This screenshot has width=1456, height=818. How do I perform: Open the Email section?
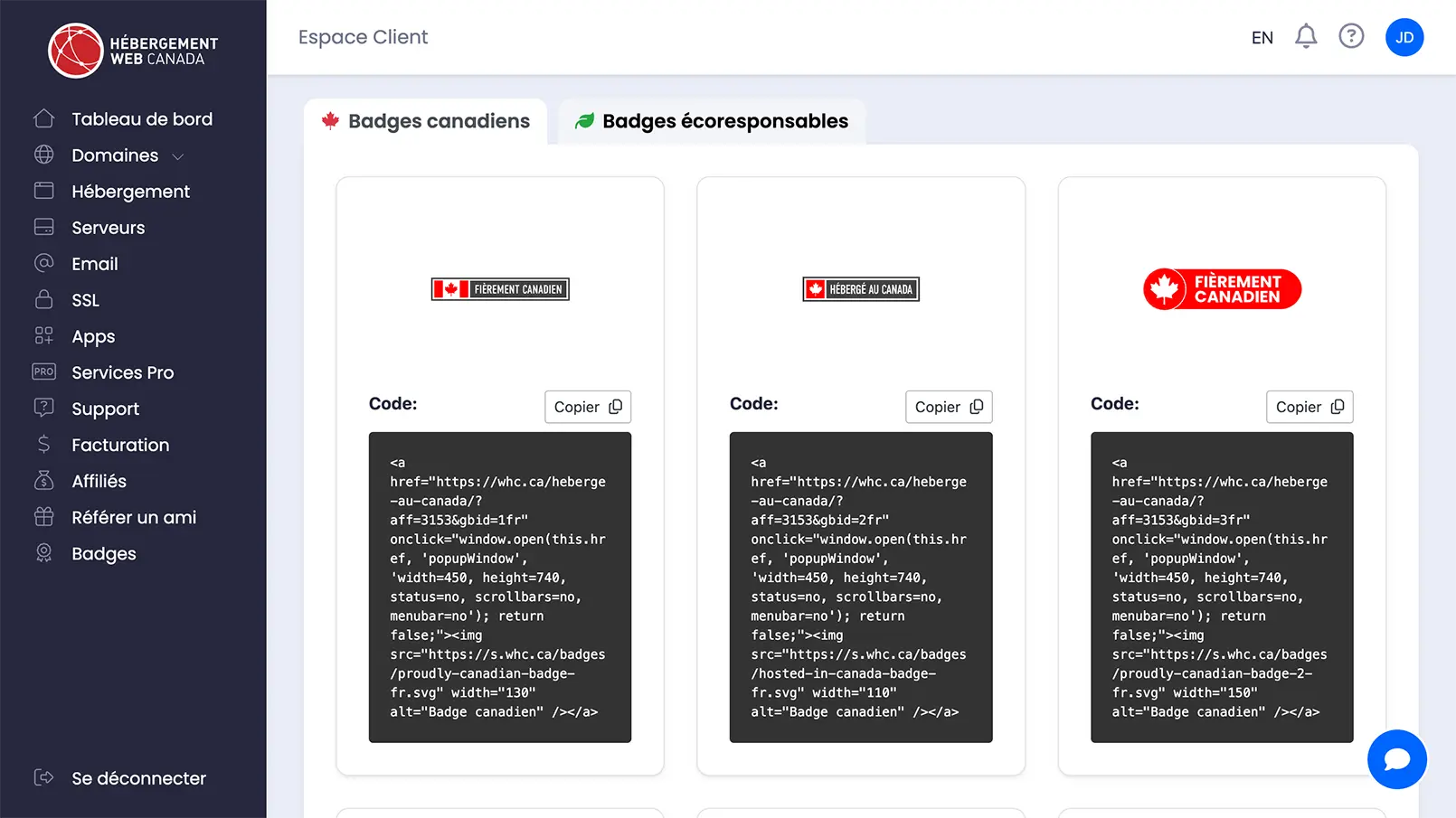click(95, 263)
